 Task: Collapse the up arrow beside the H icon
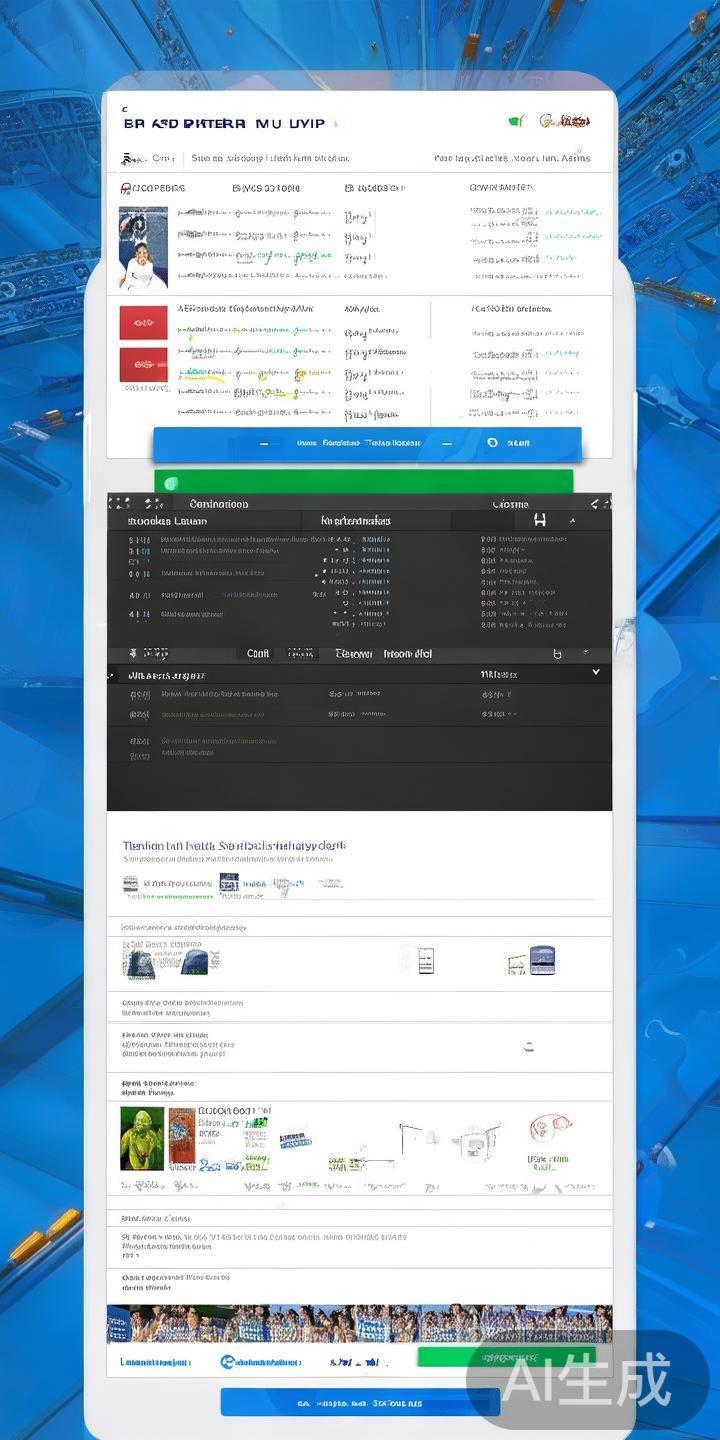click(x=573, y=520)
